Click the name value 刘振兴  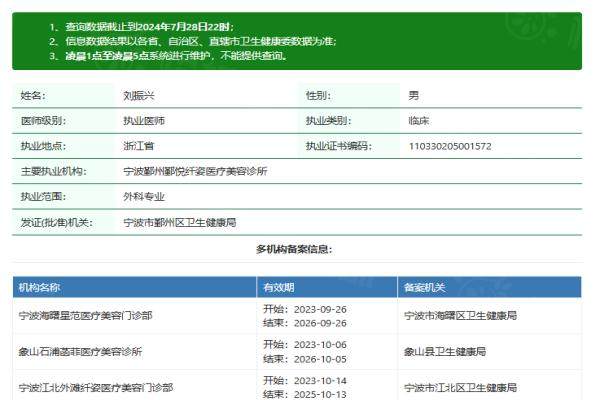tap(139, 95)
